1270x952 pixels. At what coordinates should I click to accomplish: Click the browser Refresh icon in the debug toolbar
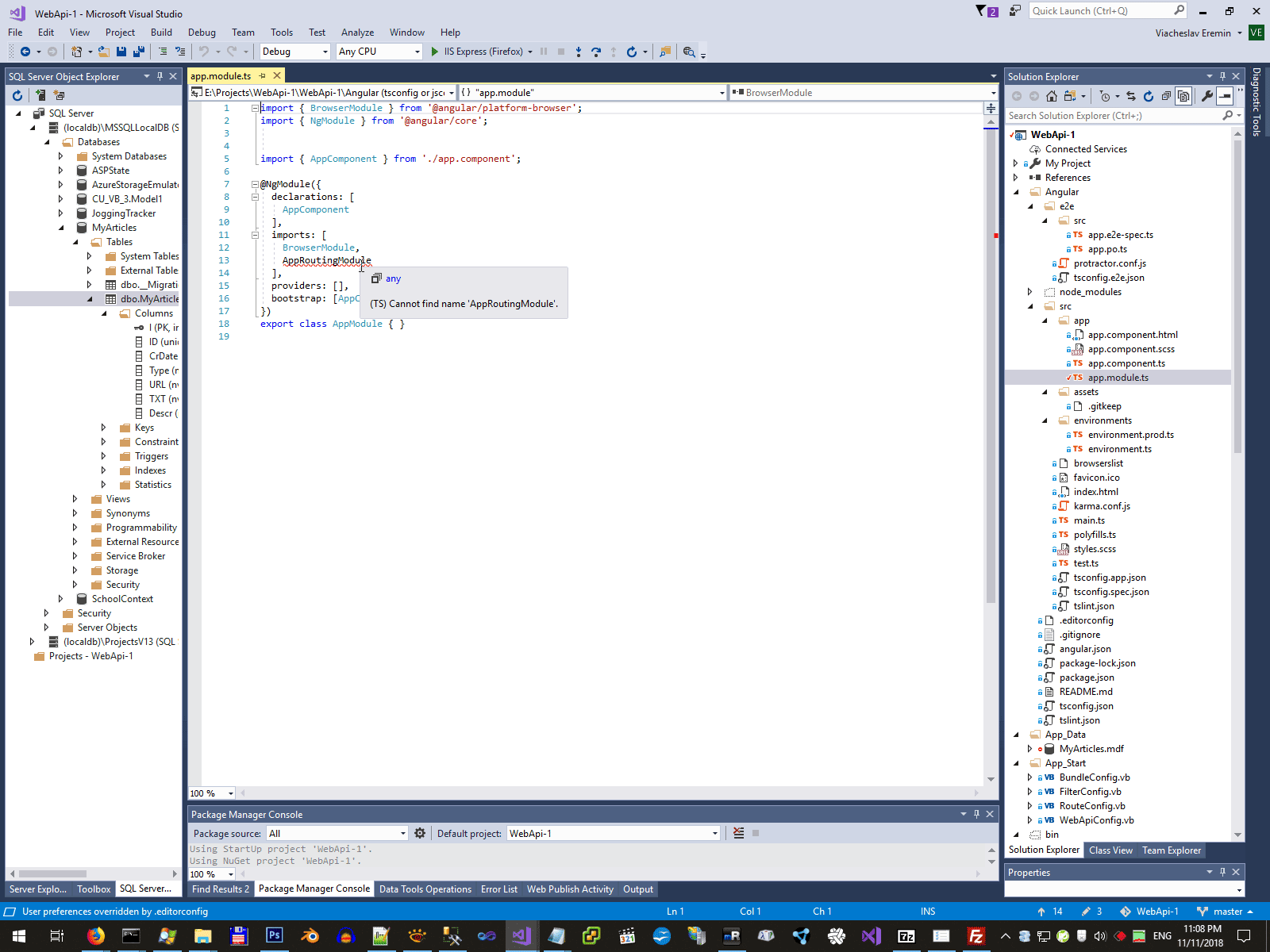tap(632, 52)
